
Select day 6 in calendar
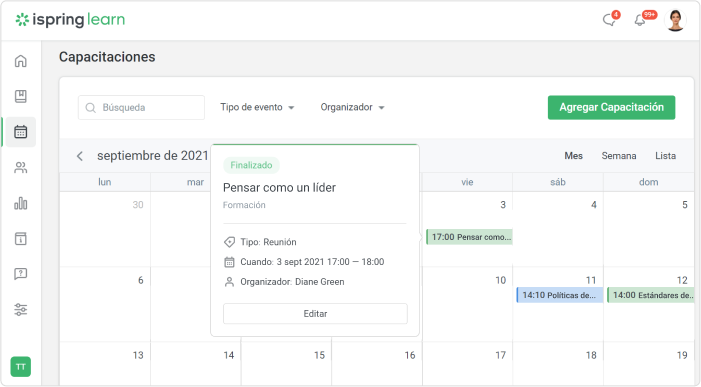click(140, 280)
